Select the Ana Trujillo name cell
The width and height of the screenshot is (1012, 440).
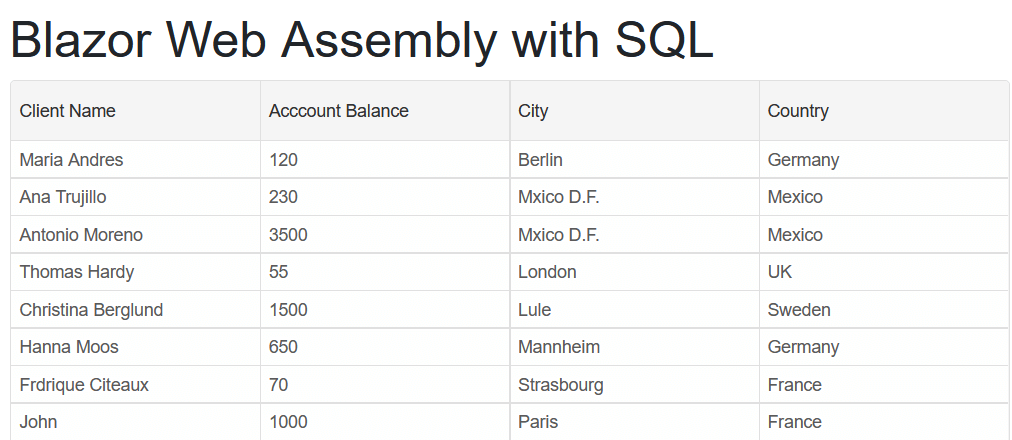pos(63,197)
